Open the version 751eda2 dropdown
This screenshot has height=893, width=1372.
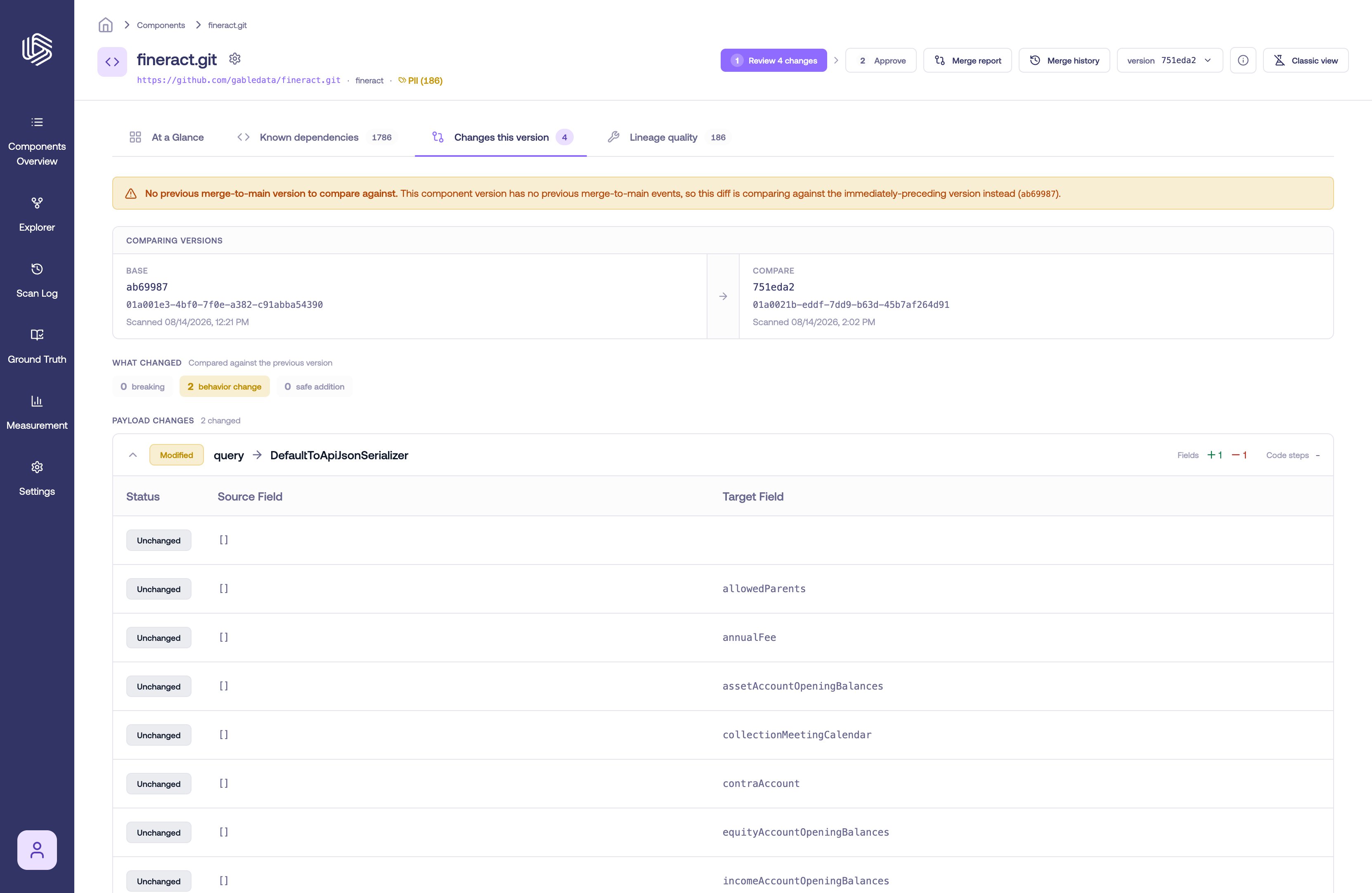pyautogui.click(x=1170, y=61)
